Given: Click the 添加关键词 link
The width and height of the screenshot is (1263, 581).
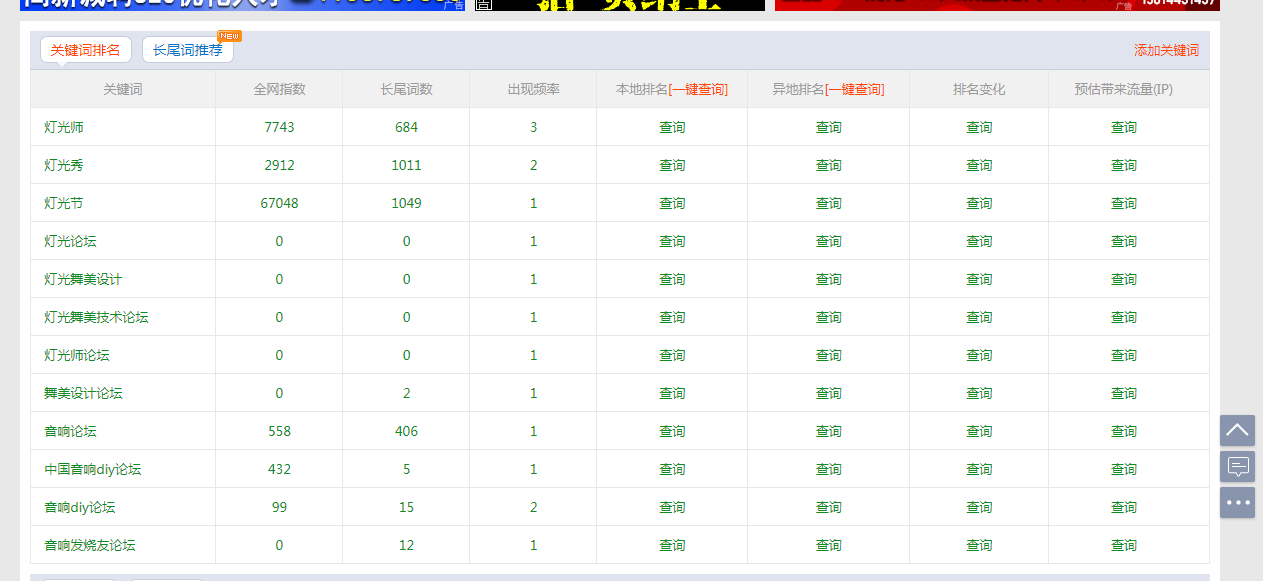Looking at the screenshot, I should pos(1166,51).
